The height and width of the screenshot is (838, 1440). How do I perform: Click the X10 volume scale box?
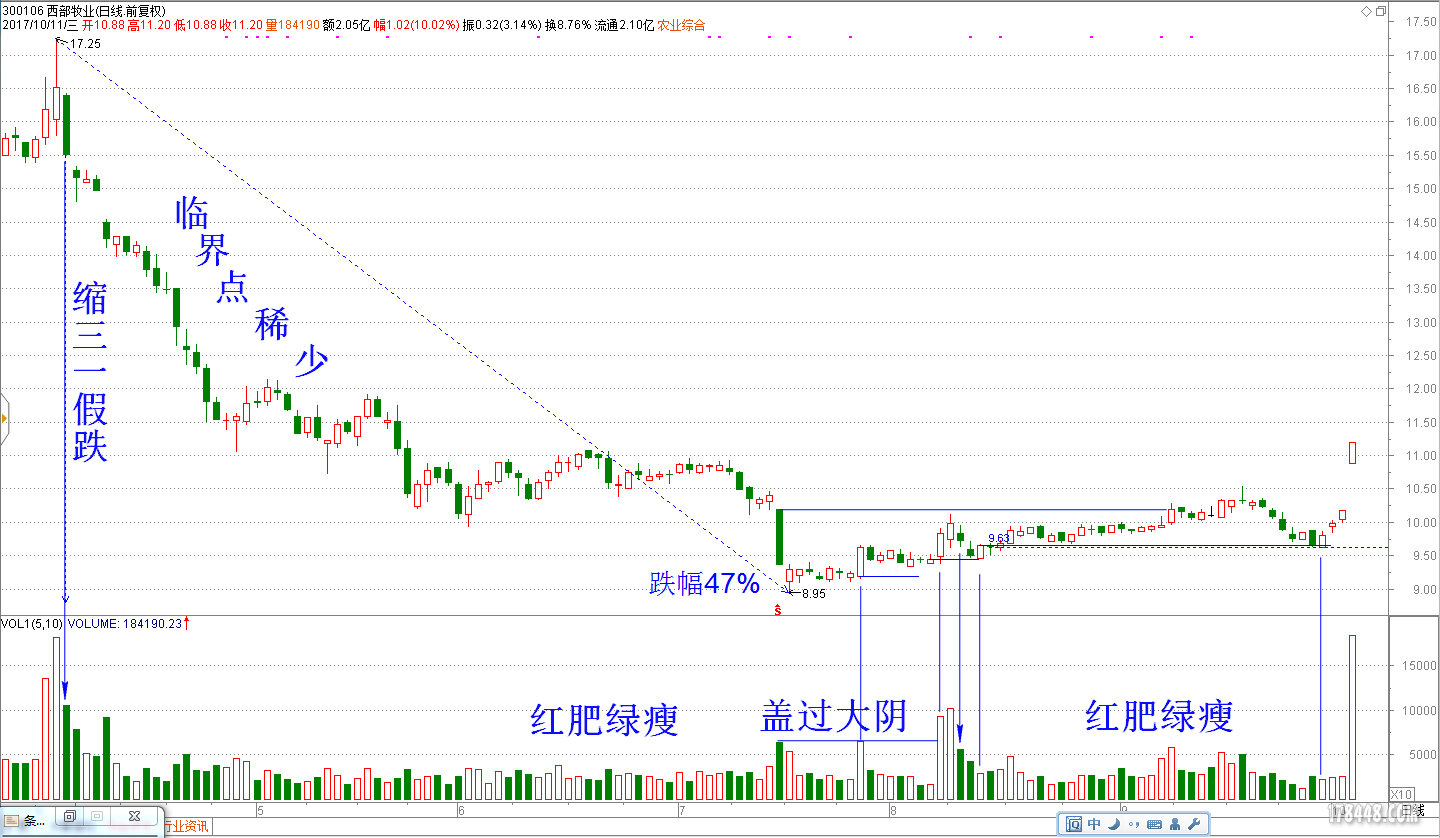pos(1403,794)
